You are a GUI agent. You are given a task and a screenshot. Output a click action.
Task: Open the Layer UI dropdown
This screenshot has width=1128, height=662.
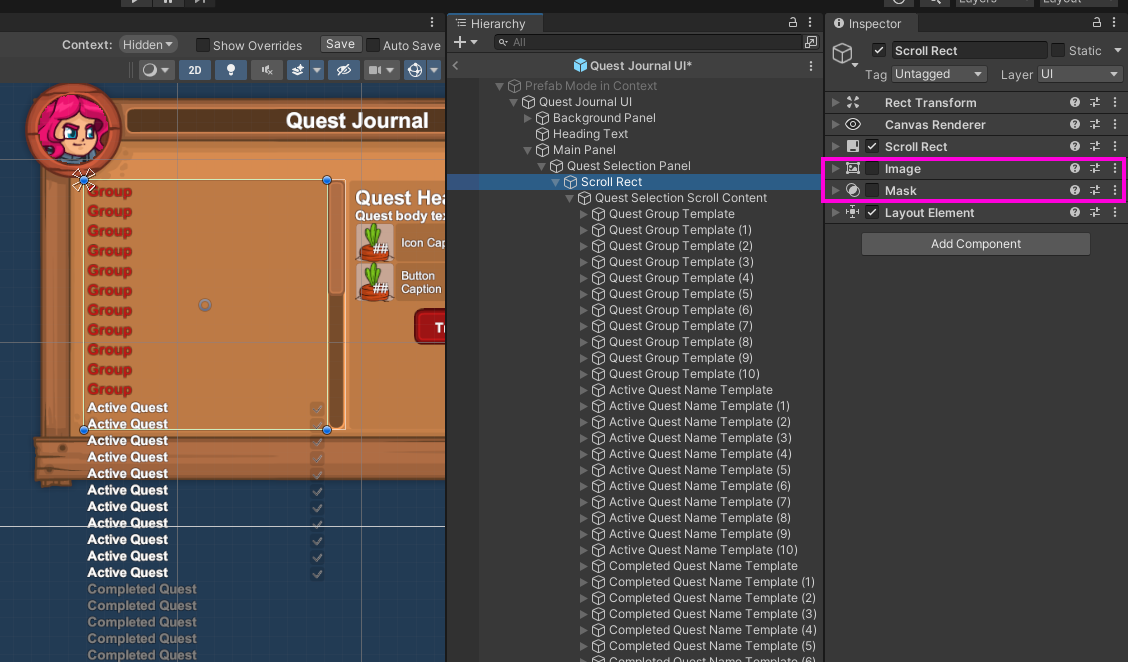[1080, 74]
